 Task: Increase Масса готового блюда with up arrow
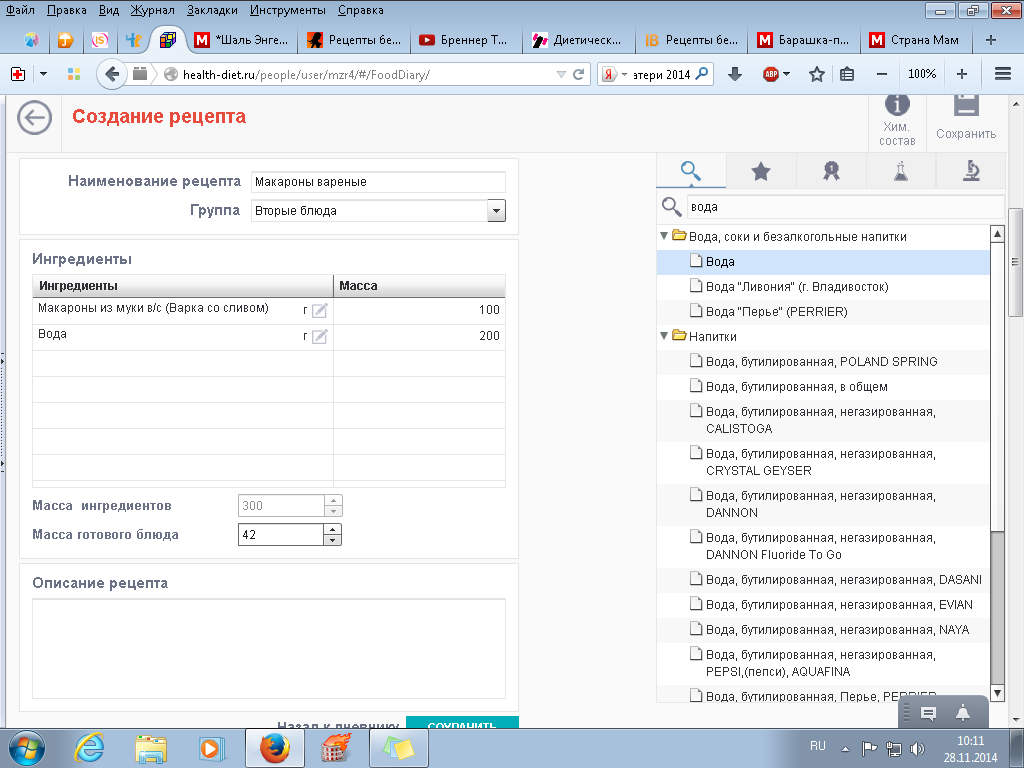pos(332,529)
